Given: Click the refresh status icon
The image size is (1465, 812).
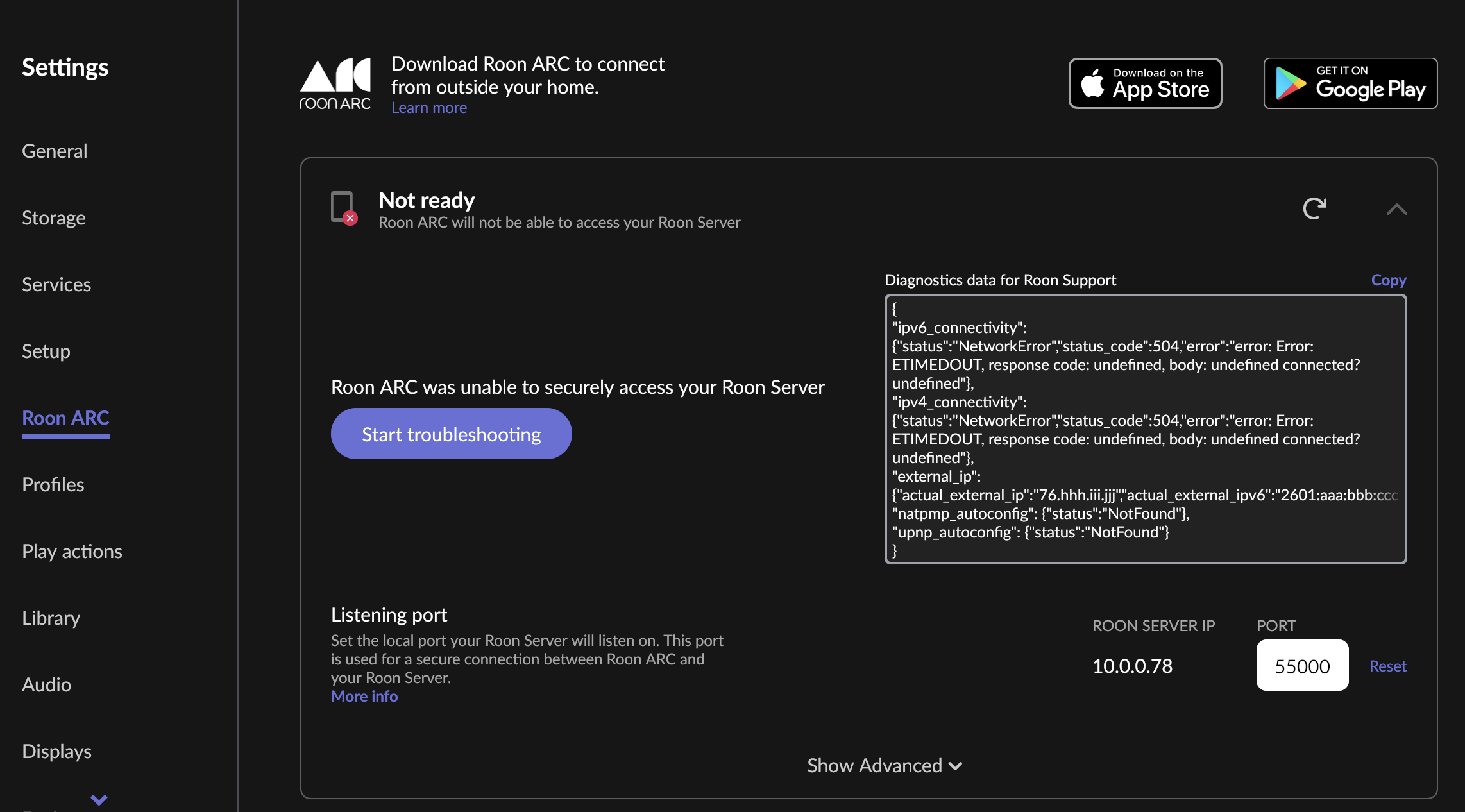Looking at the screenshot, I should click(1314, 208).
